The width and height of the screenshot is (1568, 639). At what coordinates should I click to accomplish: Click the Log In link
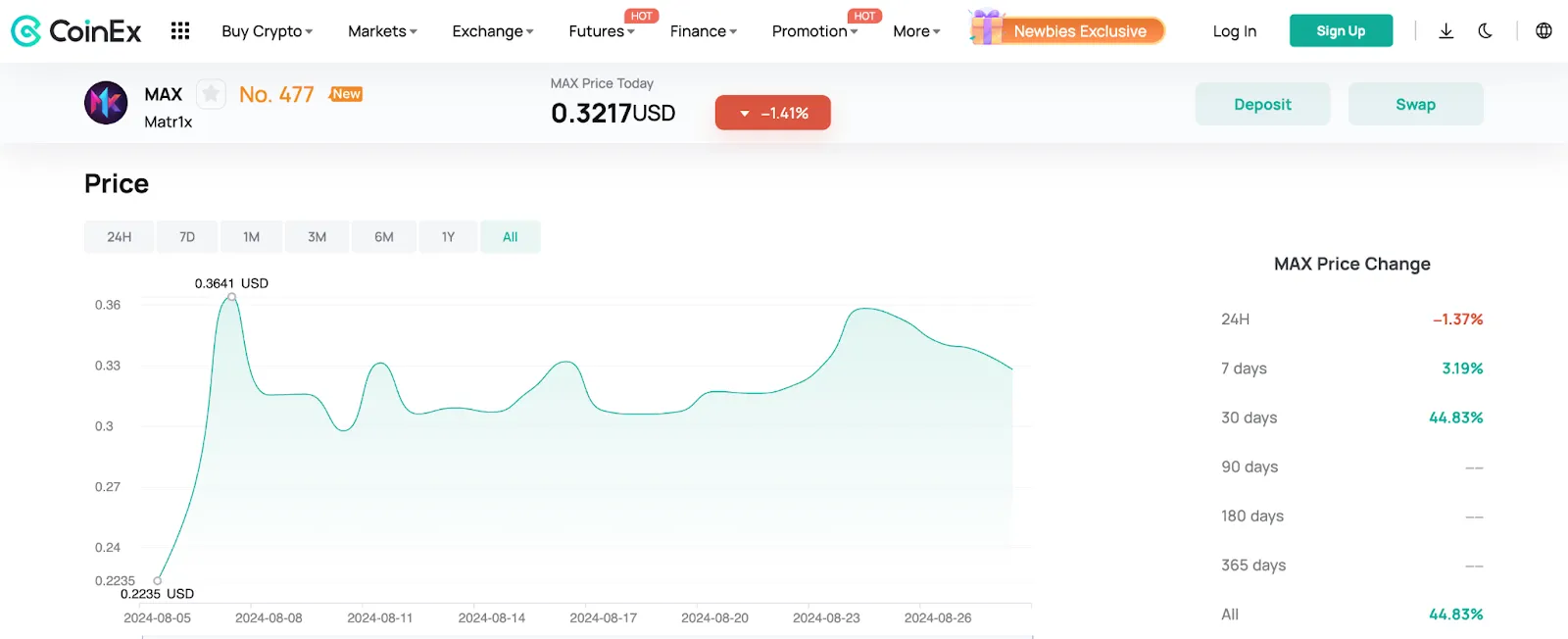point(1235,31)
